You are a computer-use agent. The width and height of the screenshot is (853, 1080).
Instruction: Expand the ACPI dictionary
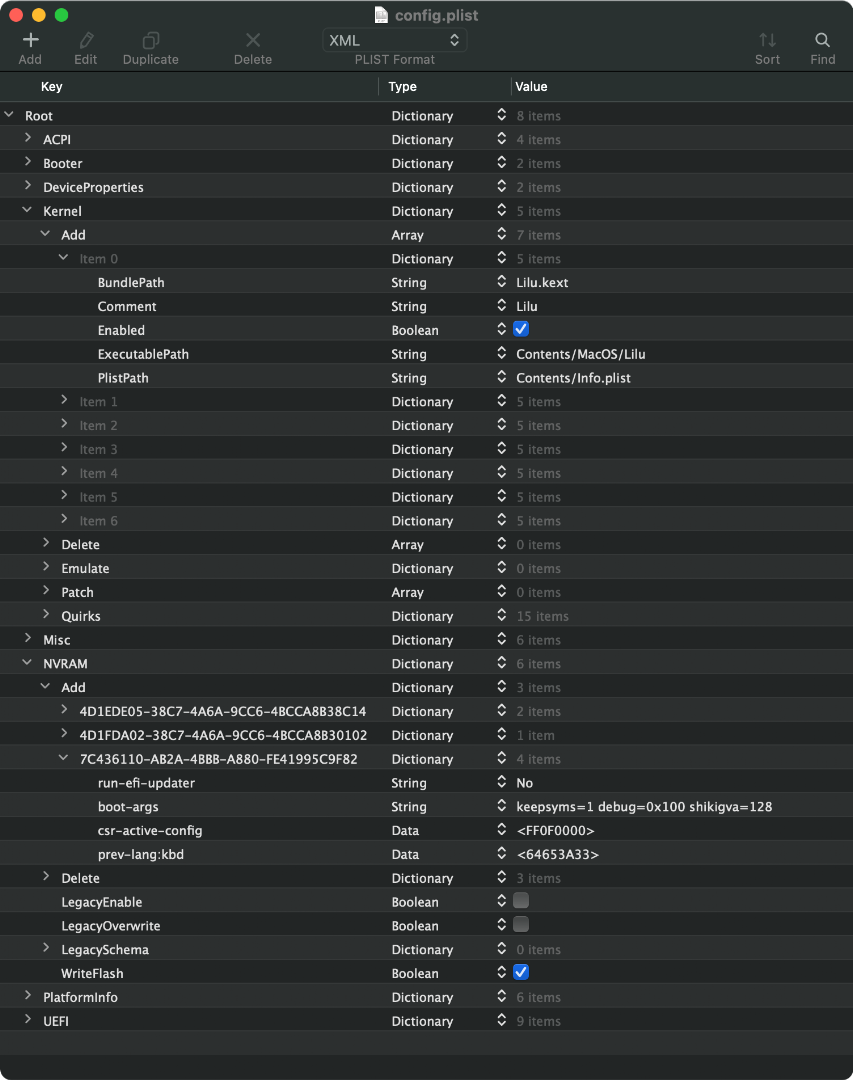28,139
